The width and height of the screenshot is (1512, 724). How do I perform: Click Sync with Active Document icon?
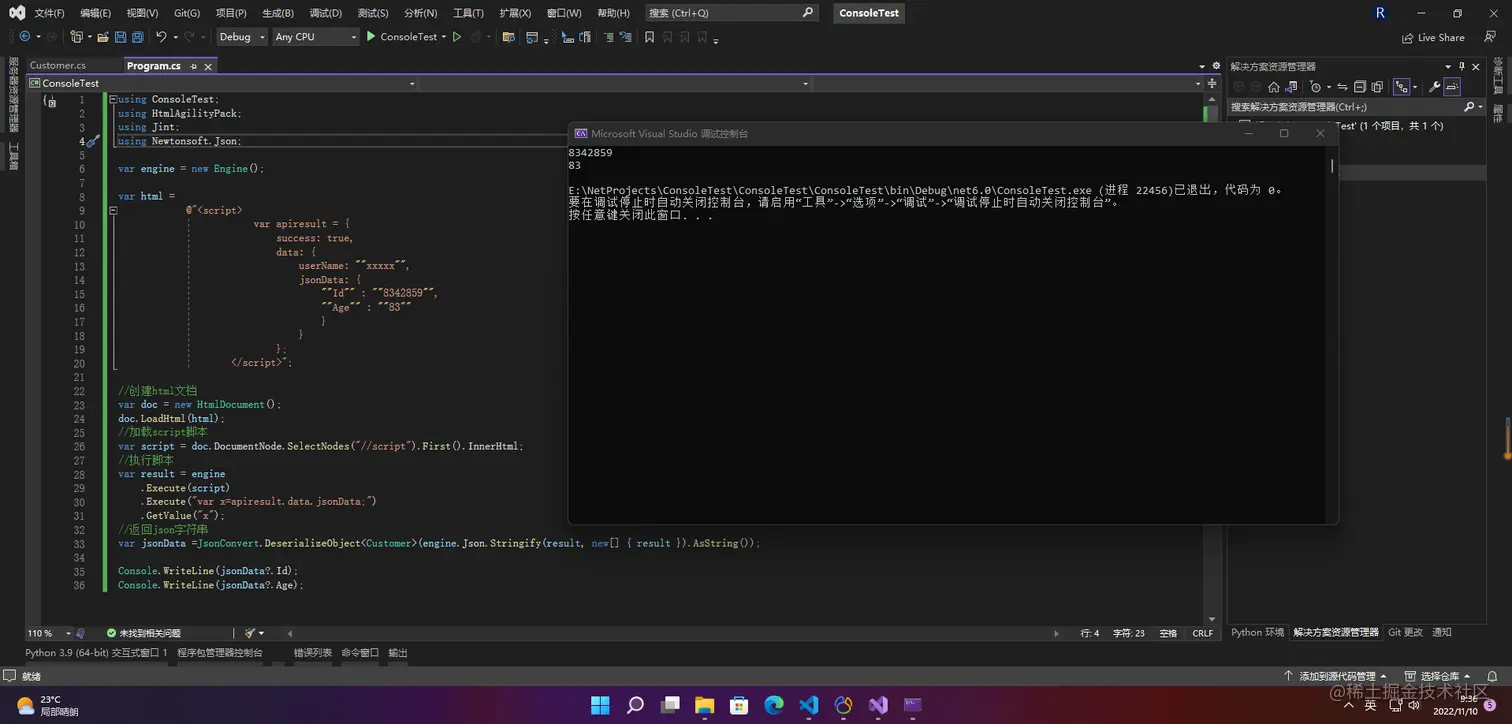click(x=1343, y=87)
